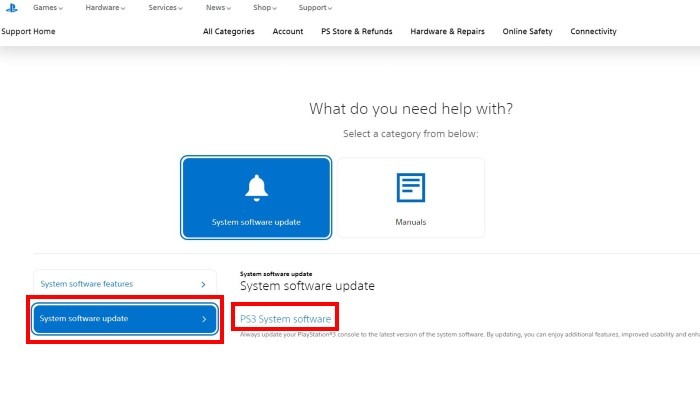
Task: Click the bell icon in System software update tile
Action: click(x=256, y=187)
